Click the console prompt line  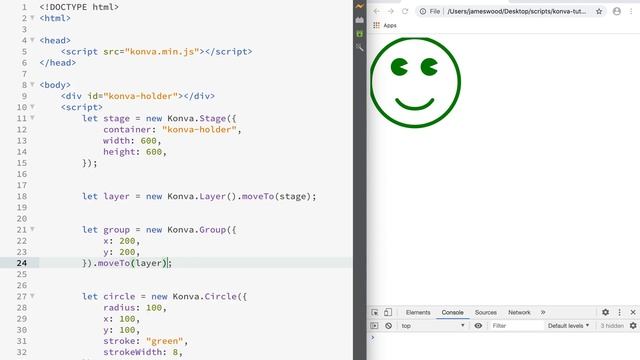[504, 338]
